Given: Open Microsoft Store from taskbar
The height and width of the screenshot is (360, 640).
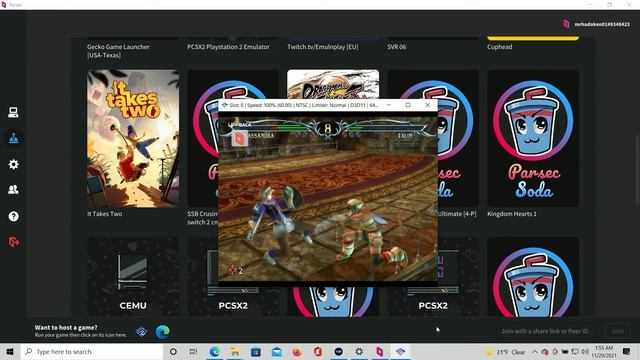Looking at the screenshot, I should click(256, 351).
